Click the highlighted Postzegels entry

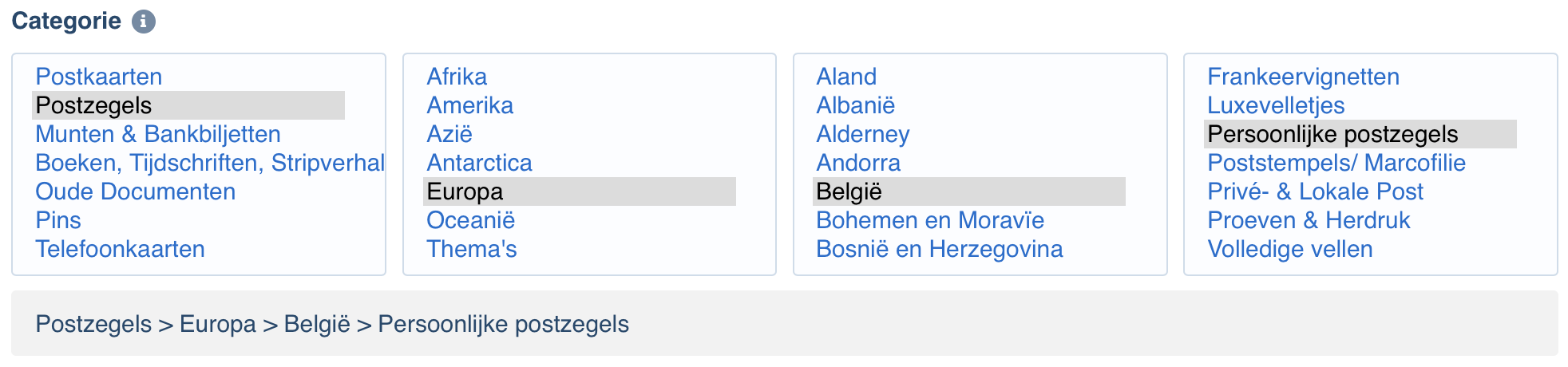pos(188,105)
